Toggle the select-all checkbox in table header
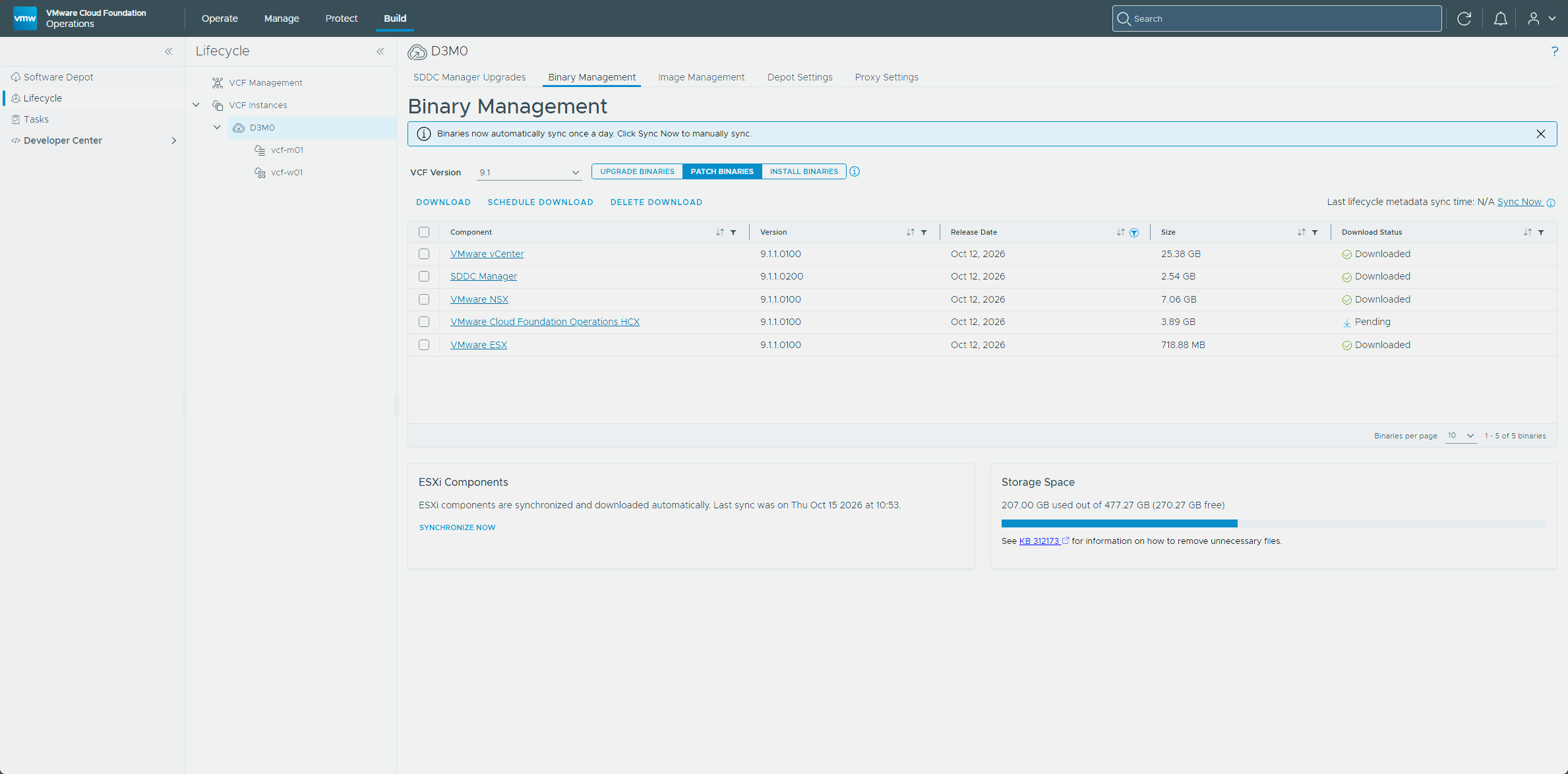 pos(424,232)
